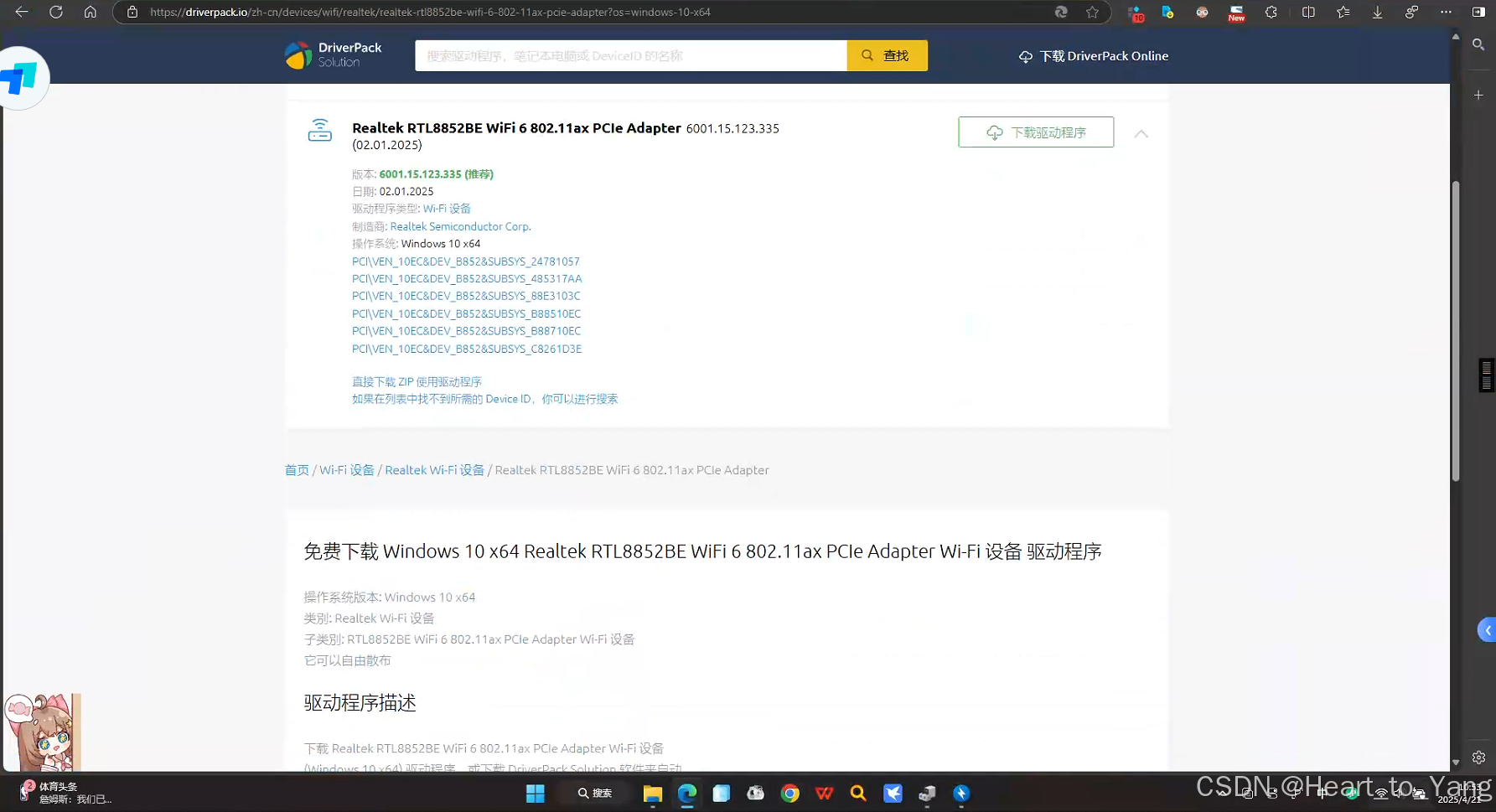
Task: Open the extension icon labeled New
Action: click(1236, 13)
